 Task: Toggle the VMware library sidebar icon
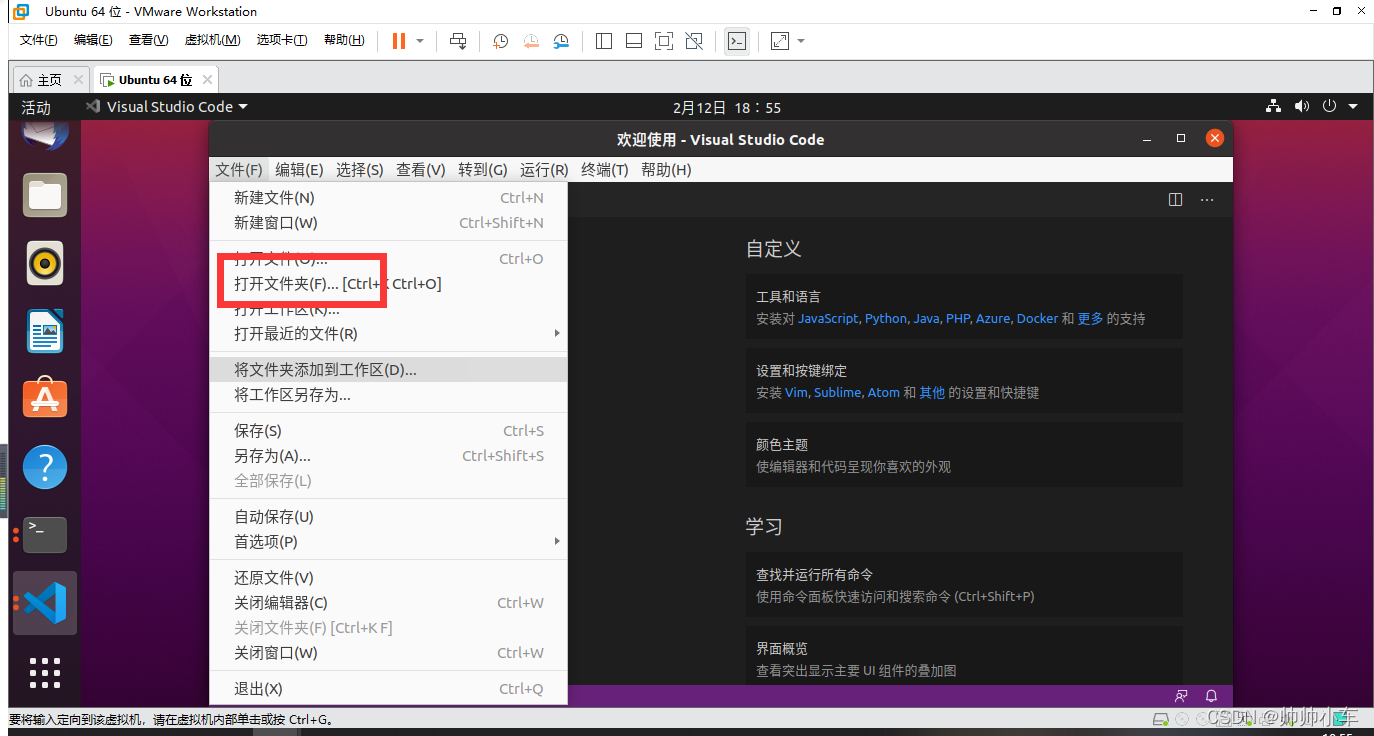604,41
